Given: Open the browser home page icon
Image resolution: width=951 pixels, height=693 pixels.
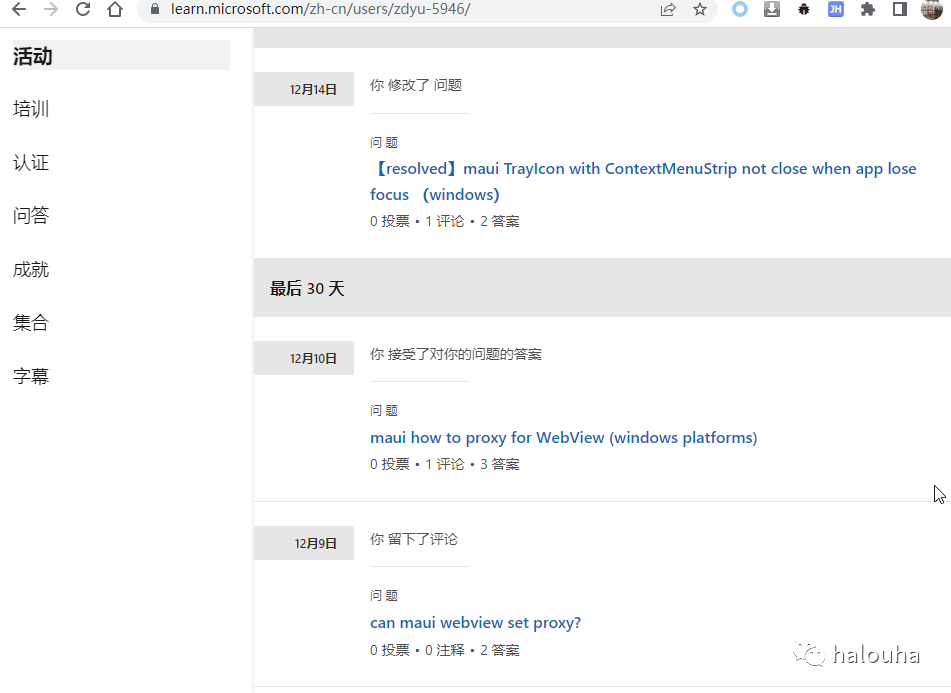Looking at the screenshot, I should [x=115, y=9].
